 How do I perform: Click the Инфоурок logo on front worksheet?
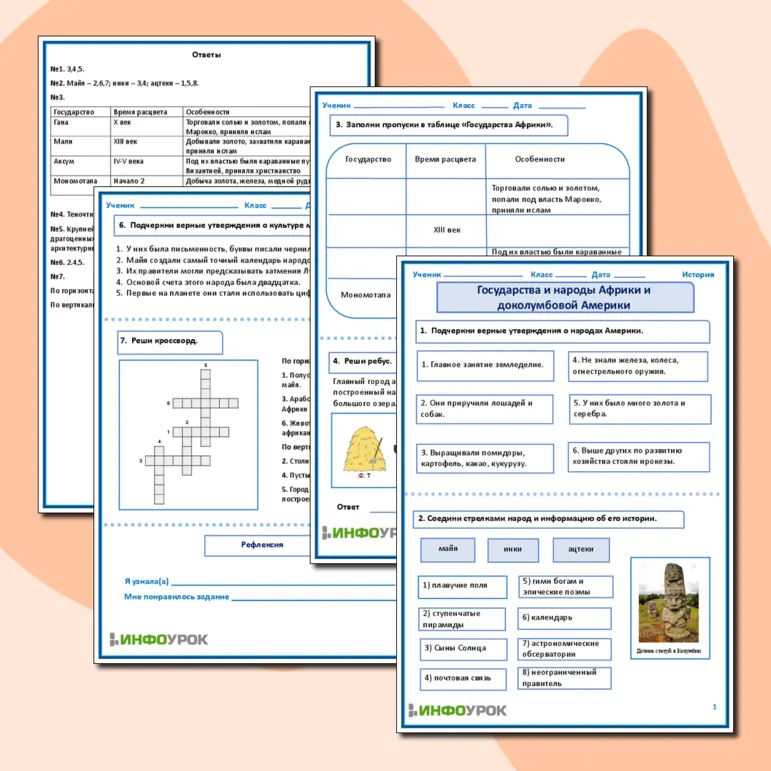[x=458, y=711]
